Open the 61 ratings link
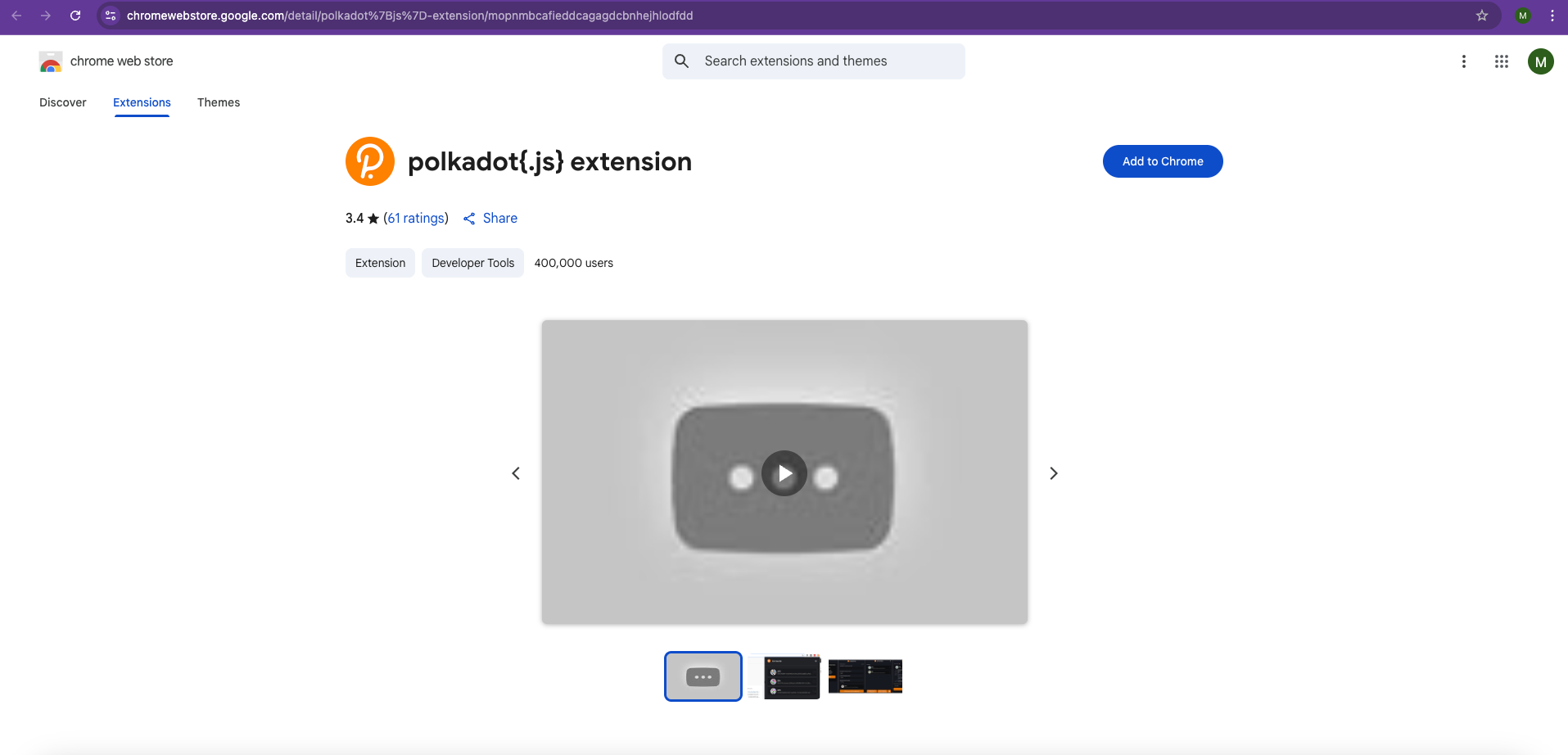 [418, 218]
